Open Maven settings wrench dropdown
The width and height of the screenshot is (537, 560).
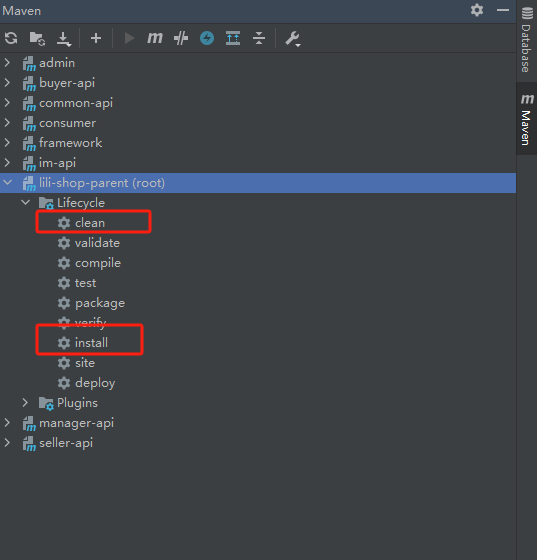coord(293,39)
